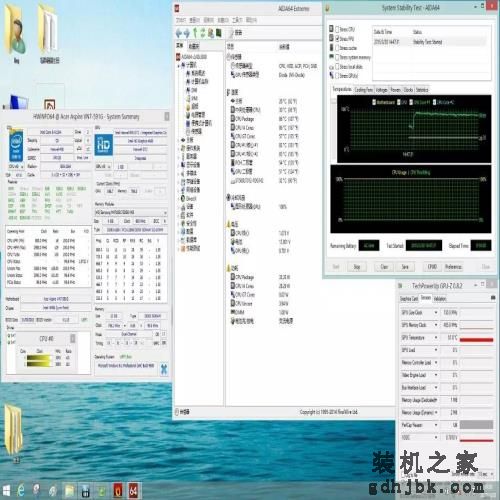The image size is (500, 500).
Task: Click the AIDA64 refresh toolbar icon
Action: pos(202,33)
